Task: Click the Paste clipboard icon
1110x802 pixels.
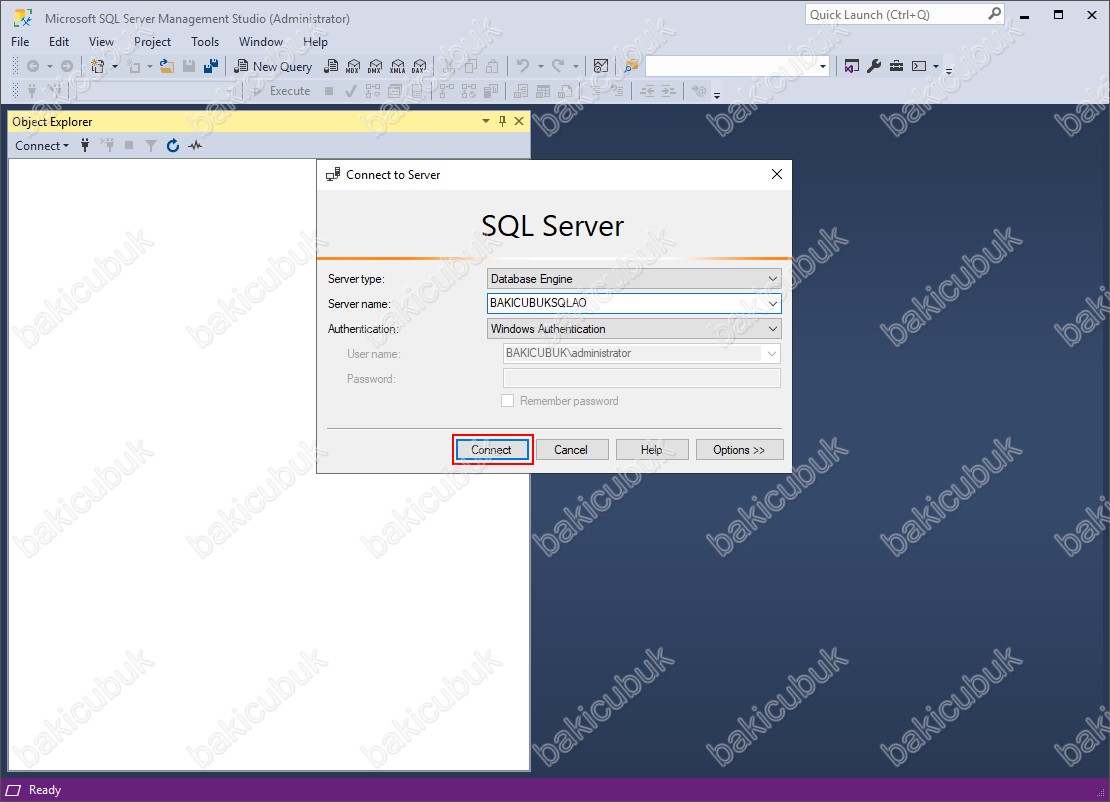Action: click(493, 67)
